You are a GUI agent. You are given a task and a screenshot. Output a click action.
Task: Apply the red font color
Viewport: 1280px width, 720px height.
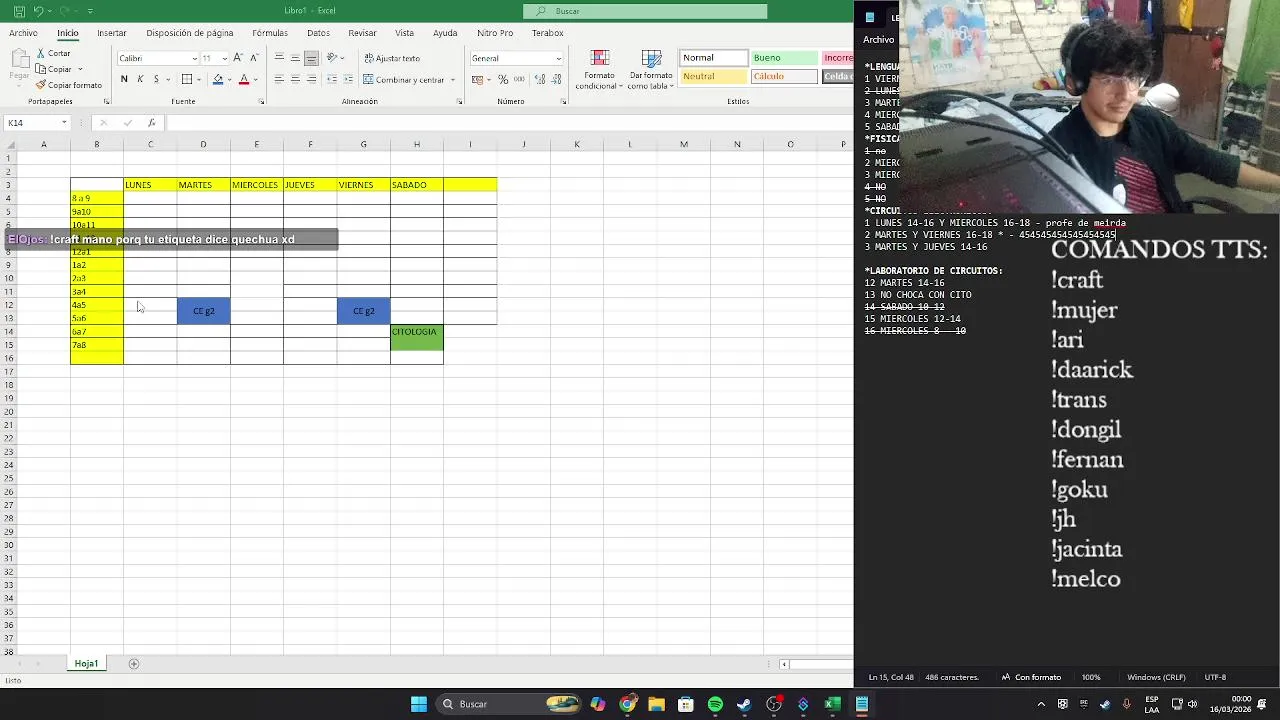tap(243, 79)
